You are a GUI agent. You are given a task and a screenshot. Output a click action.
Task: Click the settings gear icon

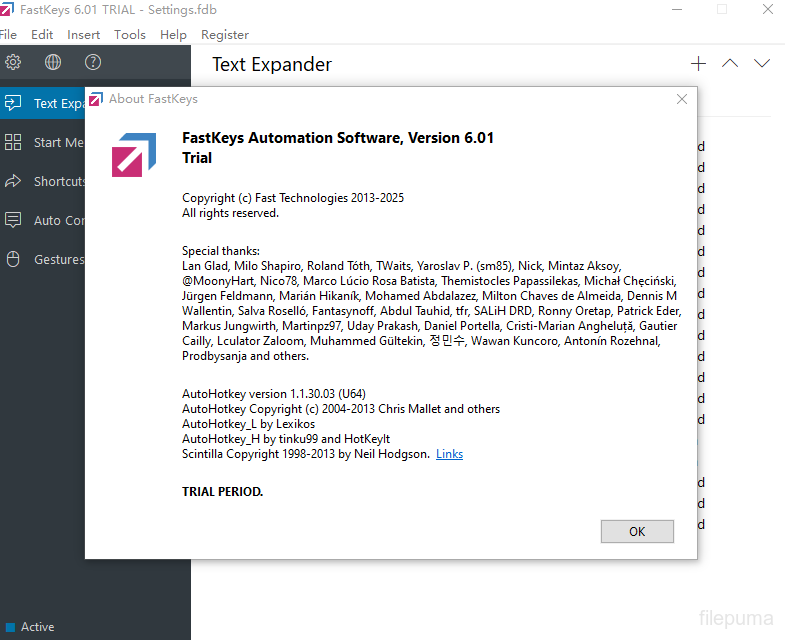tap(13, 62)
